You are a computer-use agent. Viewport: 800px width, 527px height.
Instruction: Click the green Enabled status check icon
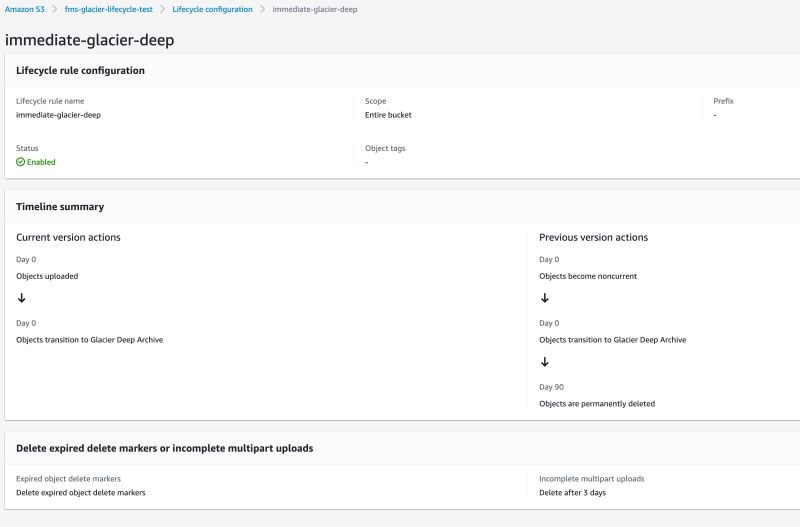[x=21, y=162]
